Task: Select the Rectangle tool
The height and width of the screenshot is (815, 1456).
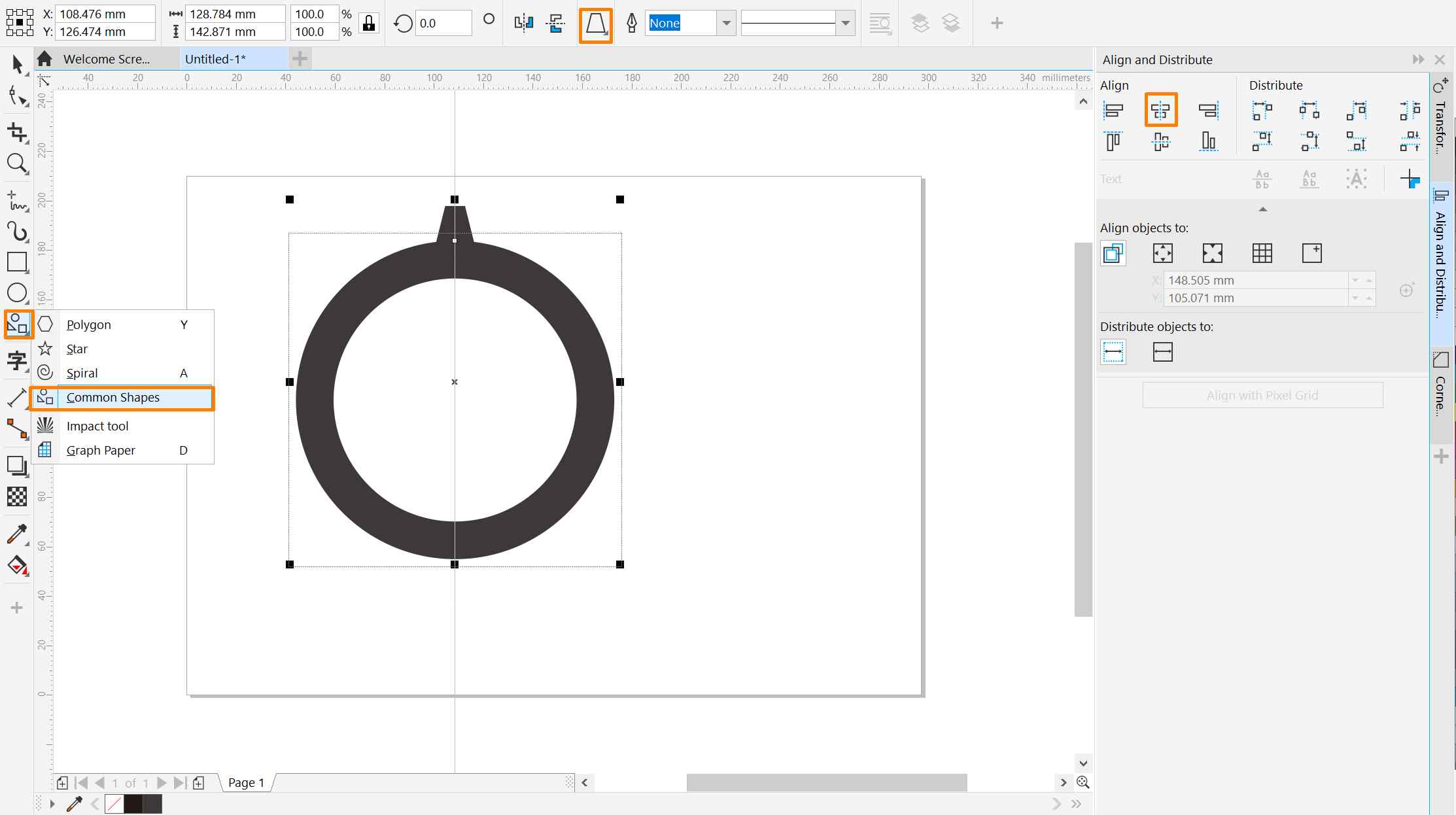Action: click(x=17, y=262)
